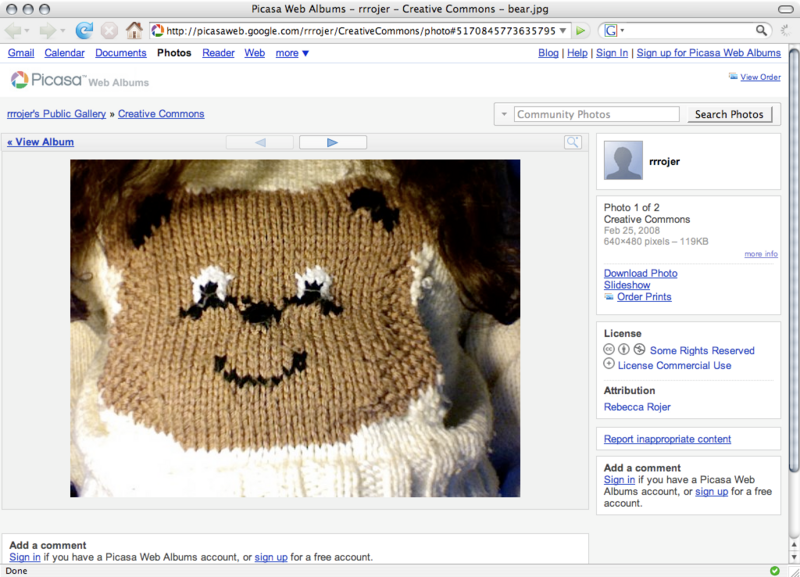Open Gmail from the top navigation
The image size is (800, 577).
coord(21,53)
